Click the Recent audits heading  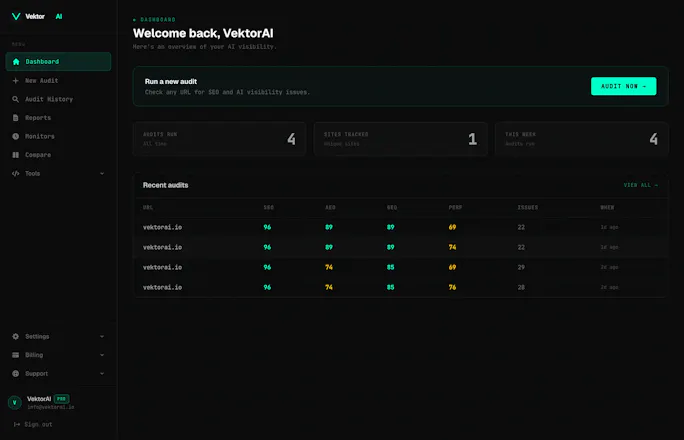point(166,185)
